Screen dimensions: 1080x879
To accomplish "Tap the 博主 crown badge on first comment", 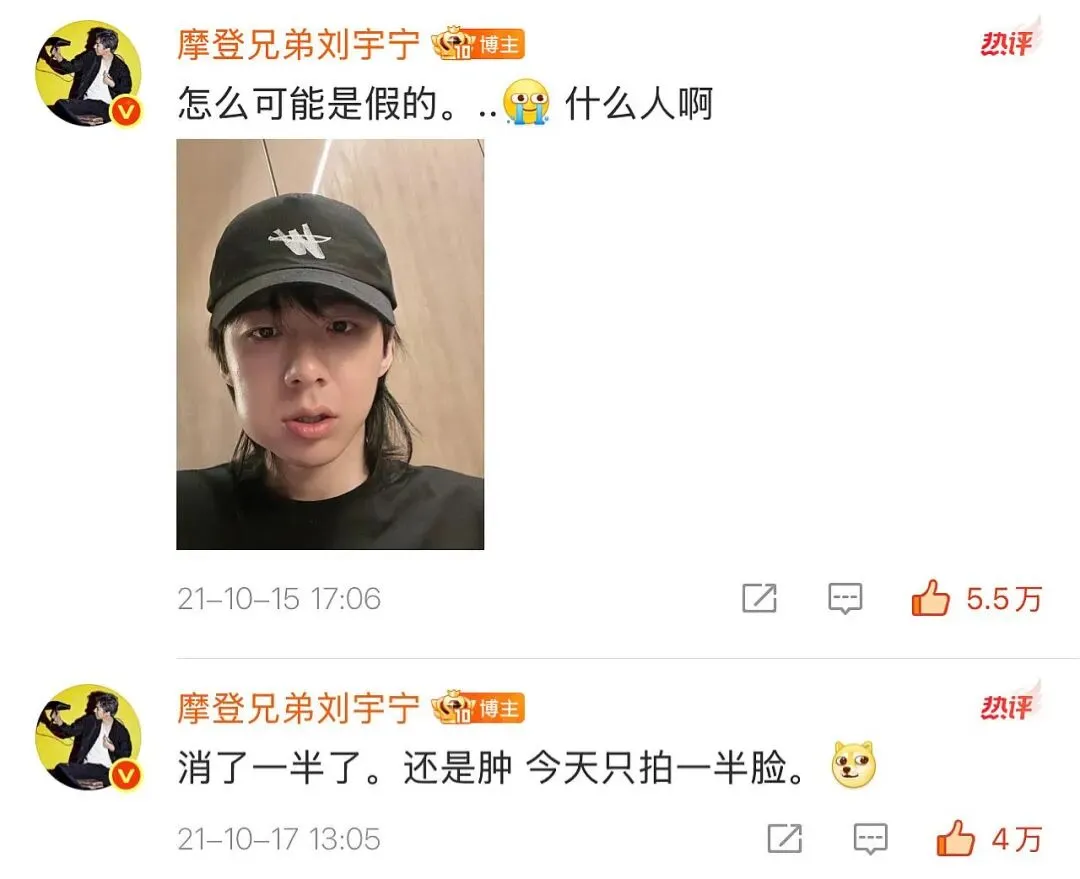I will (478, 43).
